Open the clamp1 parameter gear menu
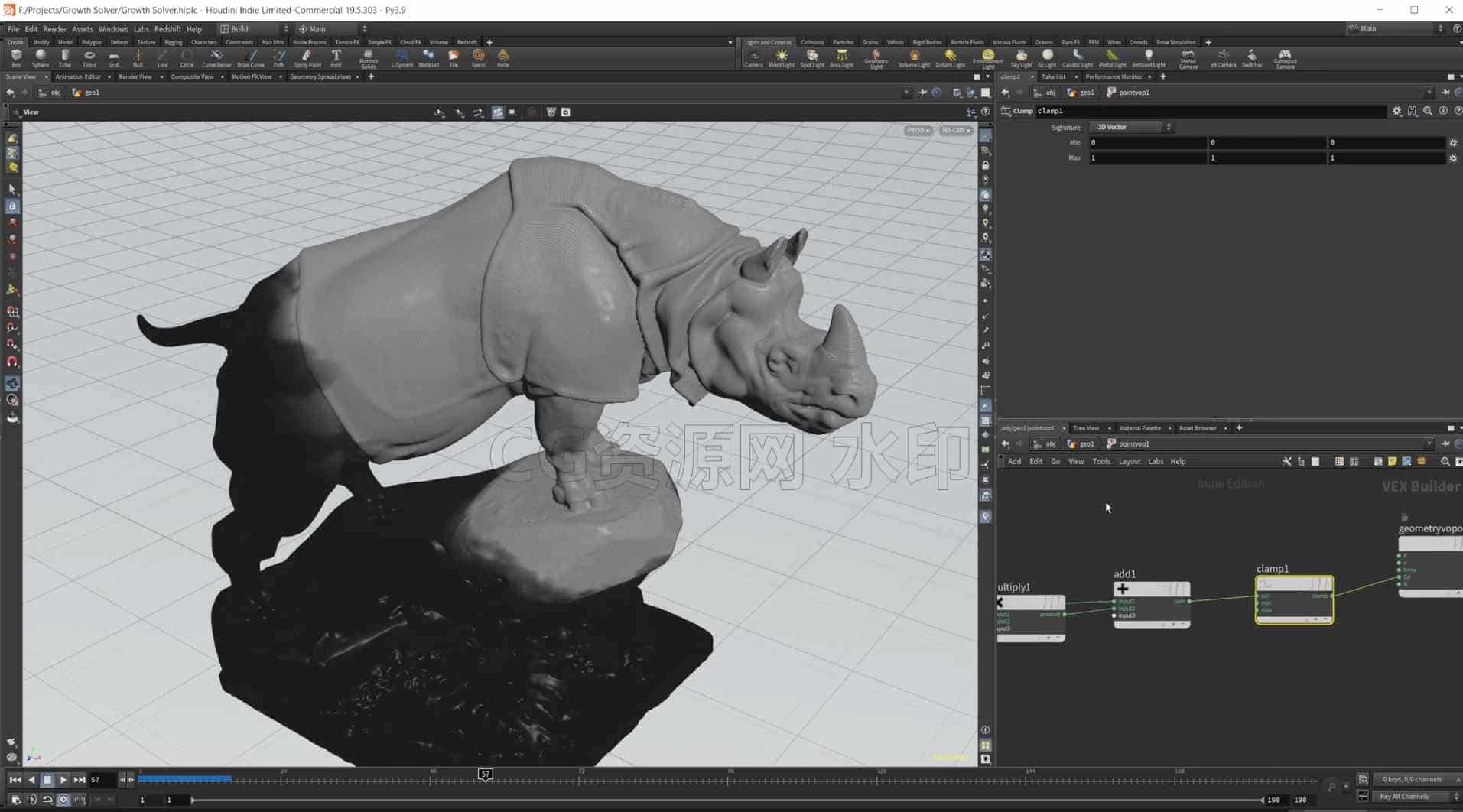Image resolution: width=1463 pixels, height=812 pixels. click(x=1396, y=111)
